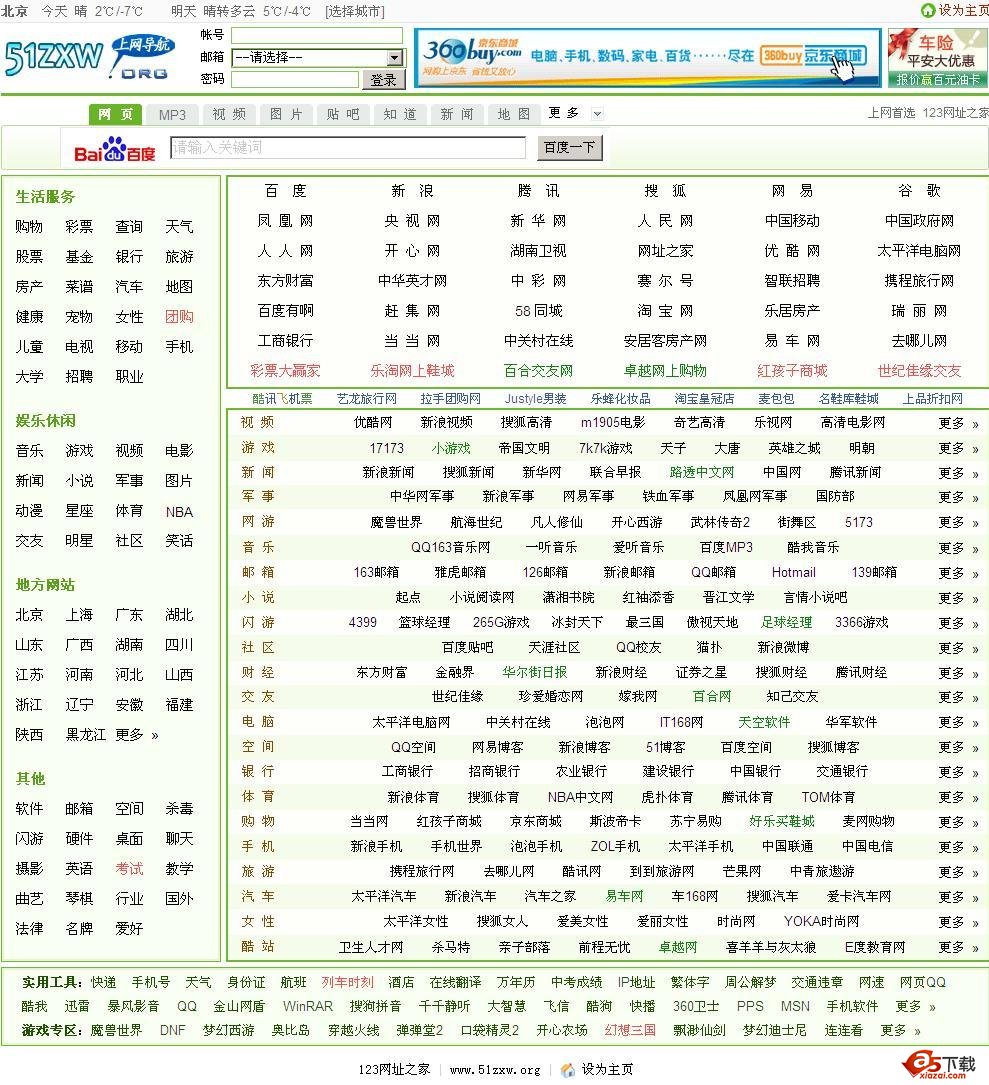Click the Baidu logo beside search box

click(x=114, y=149)
